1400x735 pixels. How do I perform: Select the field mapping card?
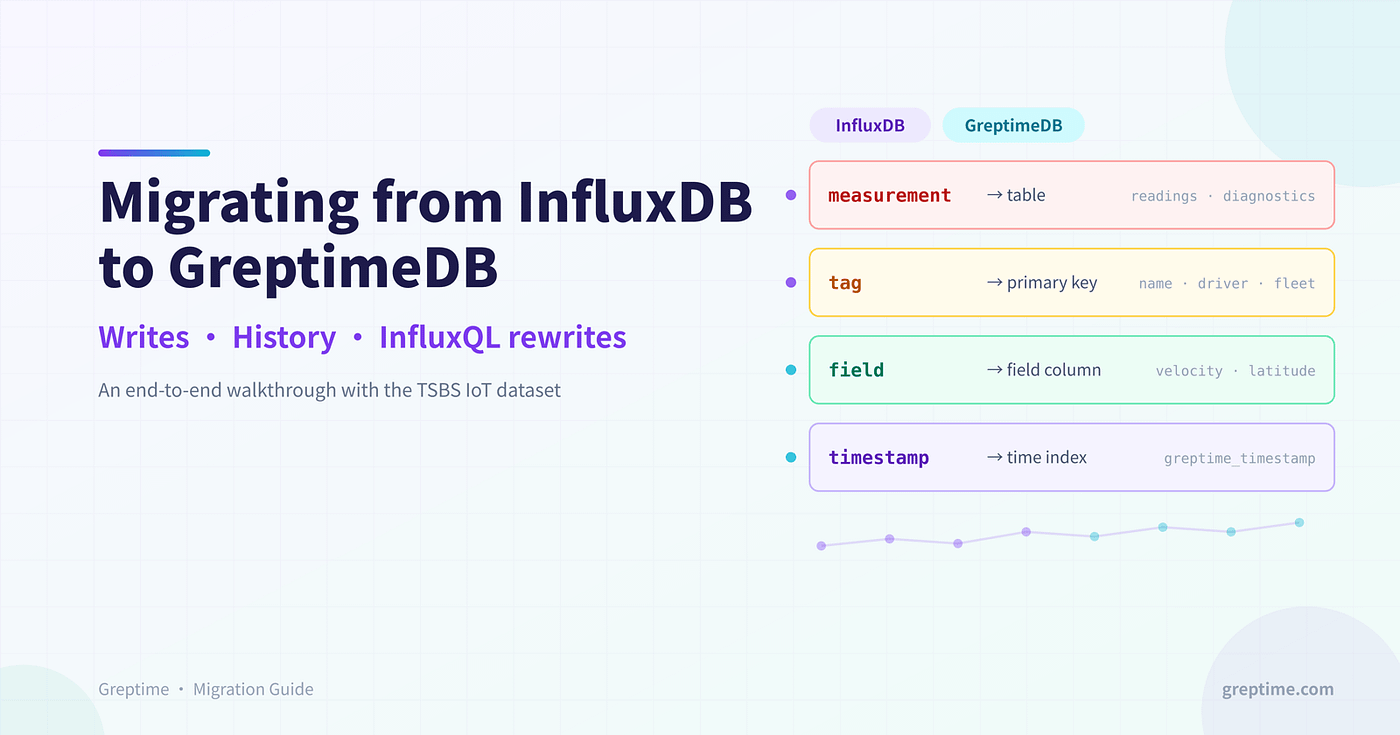point(1072,370)
